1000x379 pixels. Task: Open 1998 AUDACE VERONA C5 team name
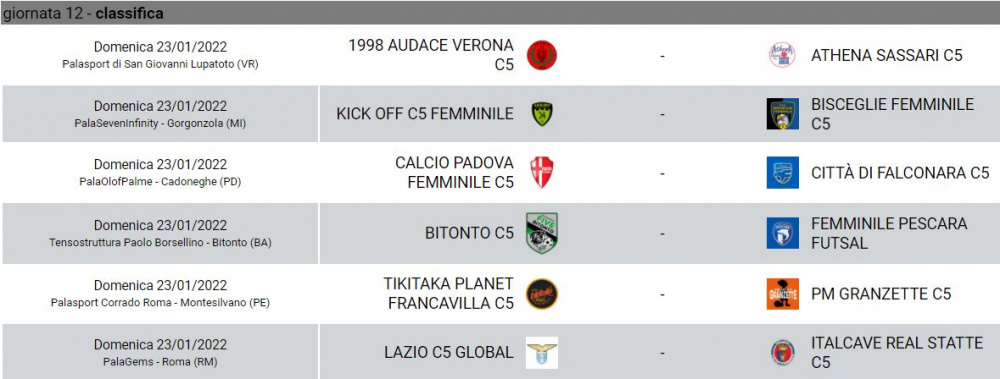coord(430,55)
